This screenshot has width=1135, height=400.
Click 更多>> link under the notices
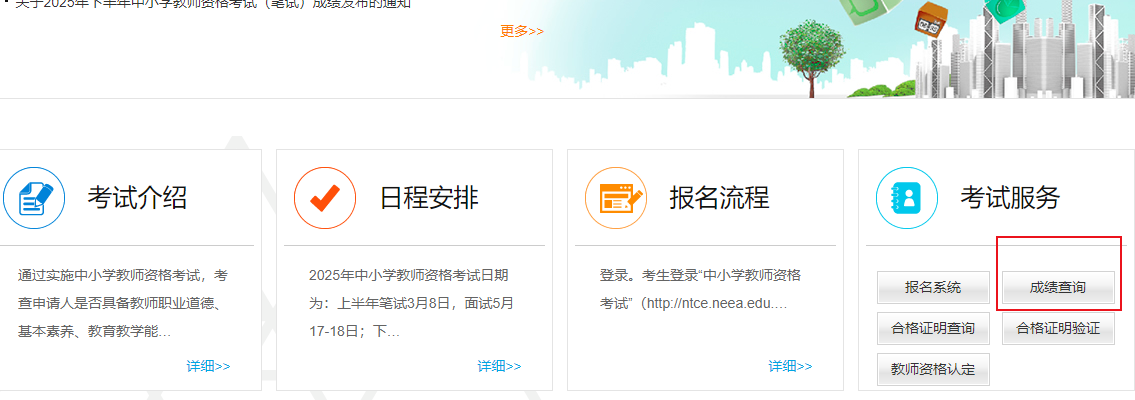(x=522, y=31)
